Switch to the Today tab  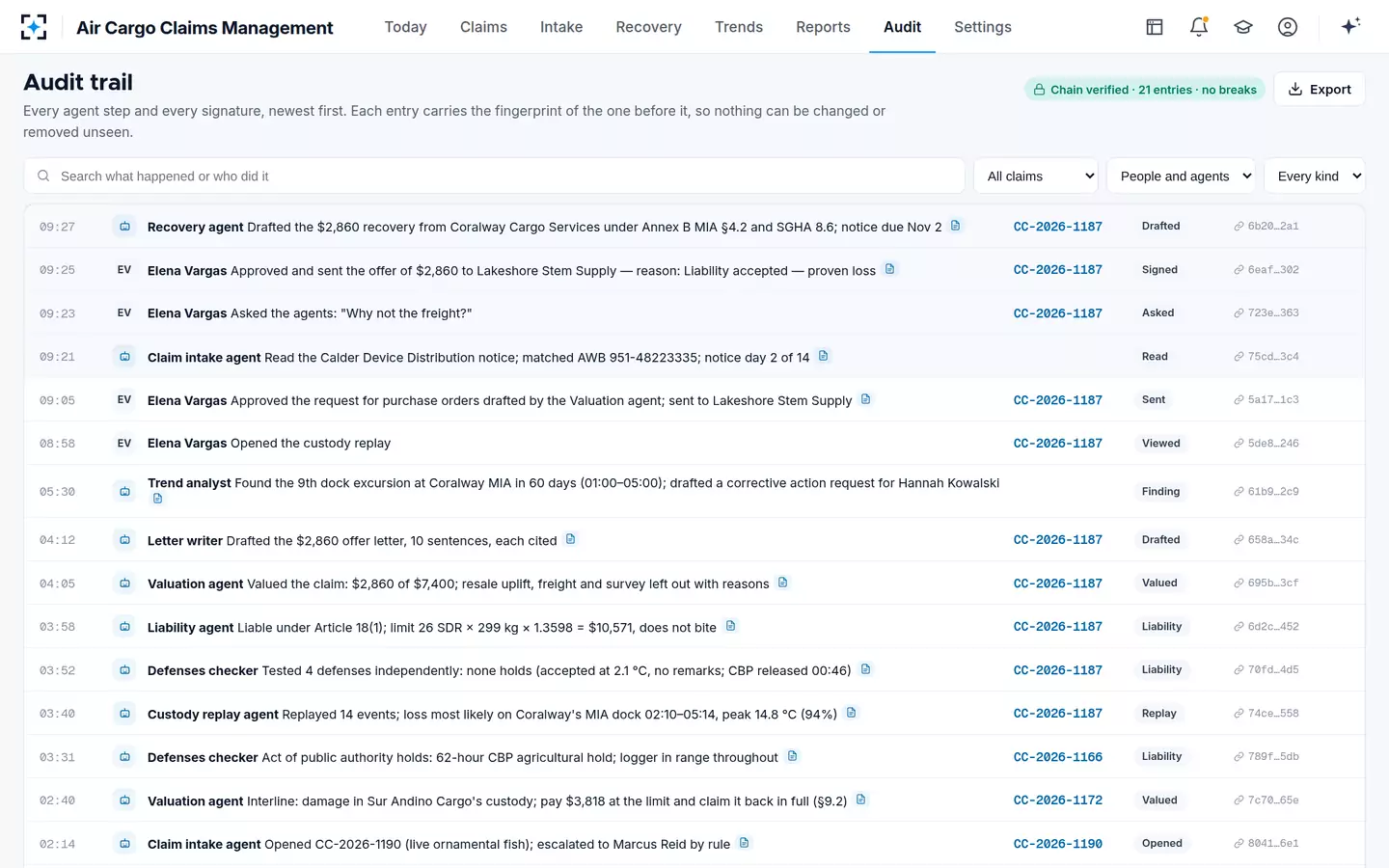click(405, 27)
